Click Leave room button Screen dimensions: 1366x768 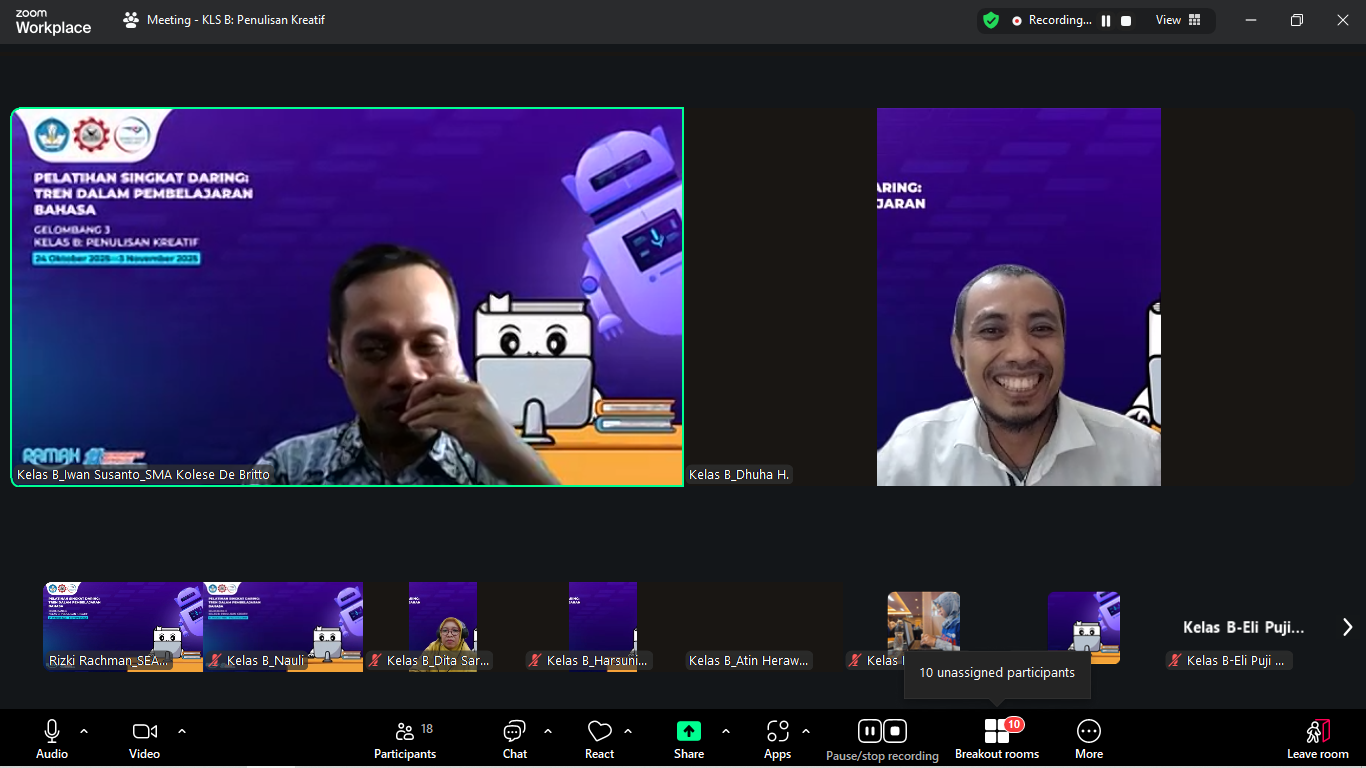[x=1317, y=739]
